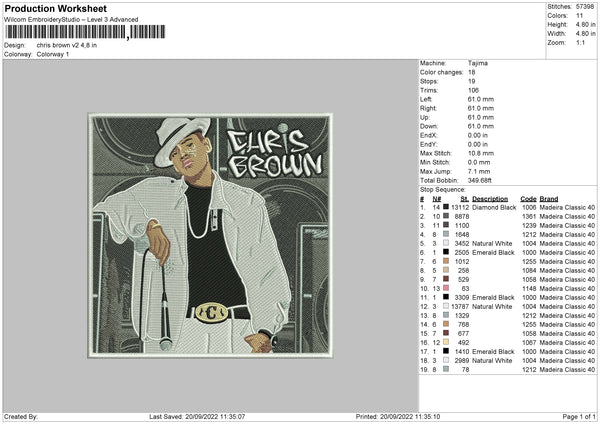The image size is (600, 424).
Task: Click the design name "chris brown v2 4,8 in"
Action: tap(67, 45)
